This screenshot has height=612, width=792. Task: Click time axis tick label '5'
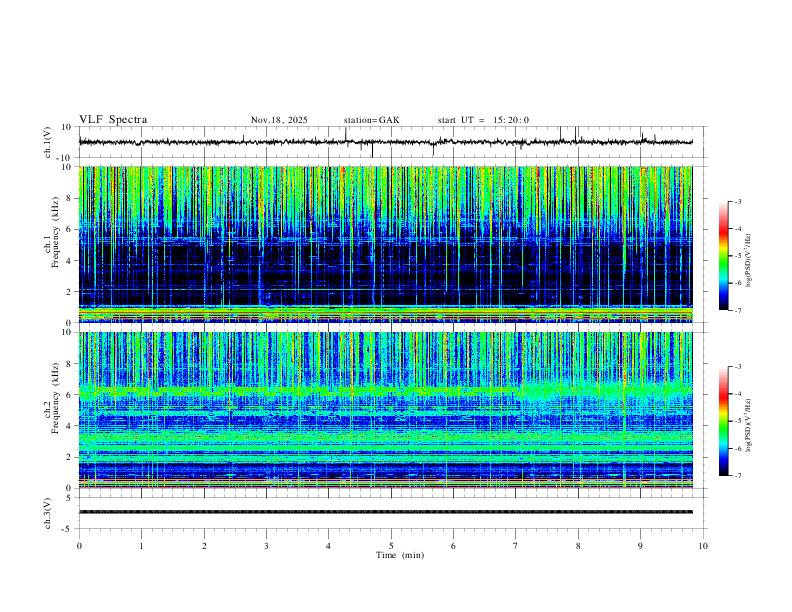391,546
